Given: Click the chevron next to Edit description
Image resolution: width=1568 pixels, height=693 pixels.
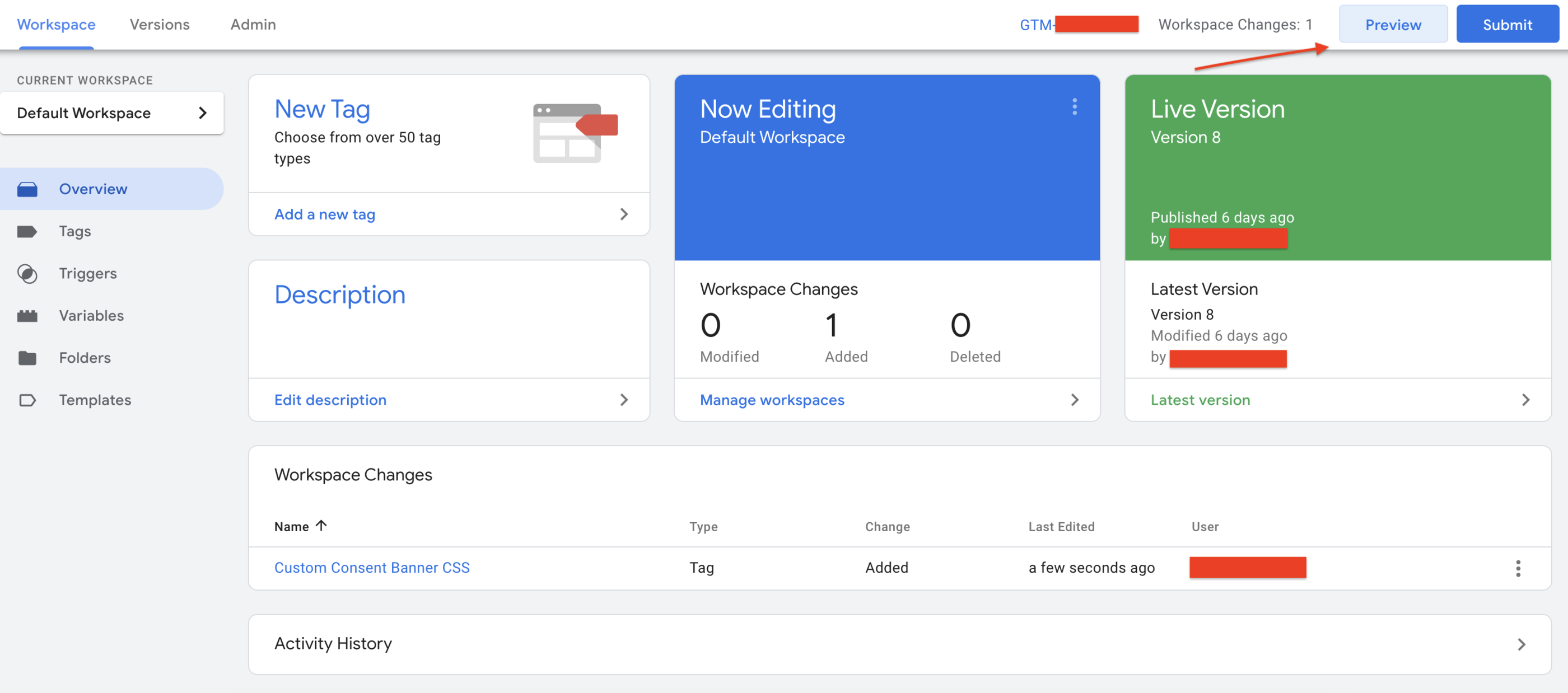Looking at the screenshot, I should 624,400.
